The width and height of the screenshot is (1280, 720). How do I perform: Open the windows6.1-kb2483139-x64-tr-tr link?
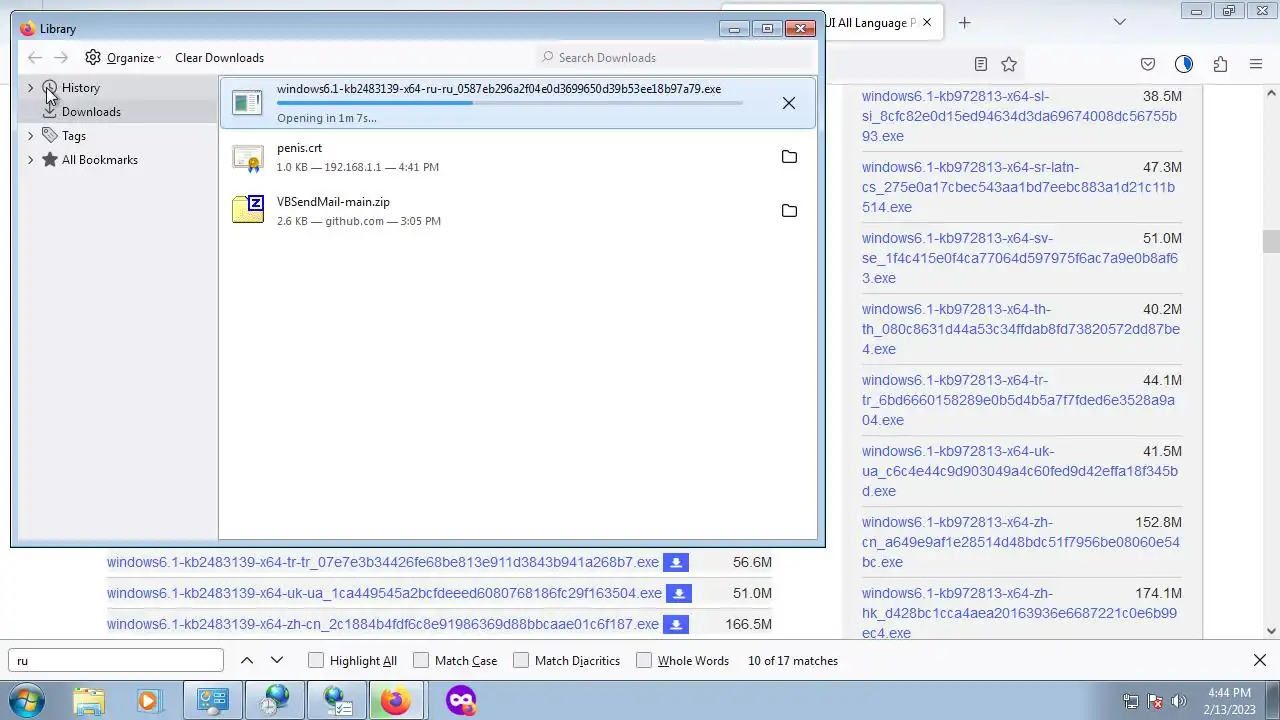pos(383,562)
